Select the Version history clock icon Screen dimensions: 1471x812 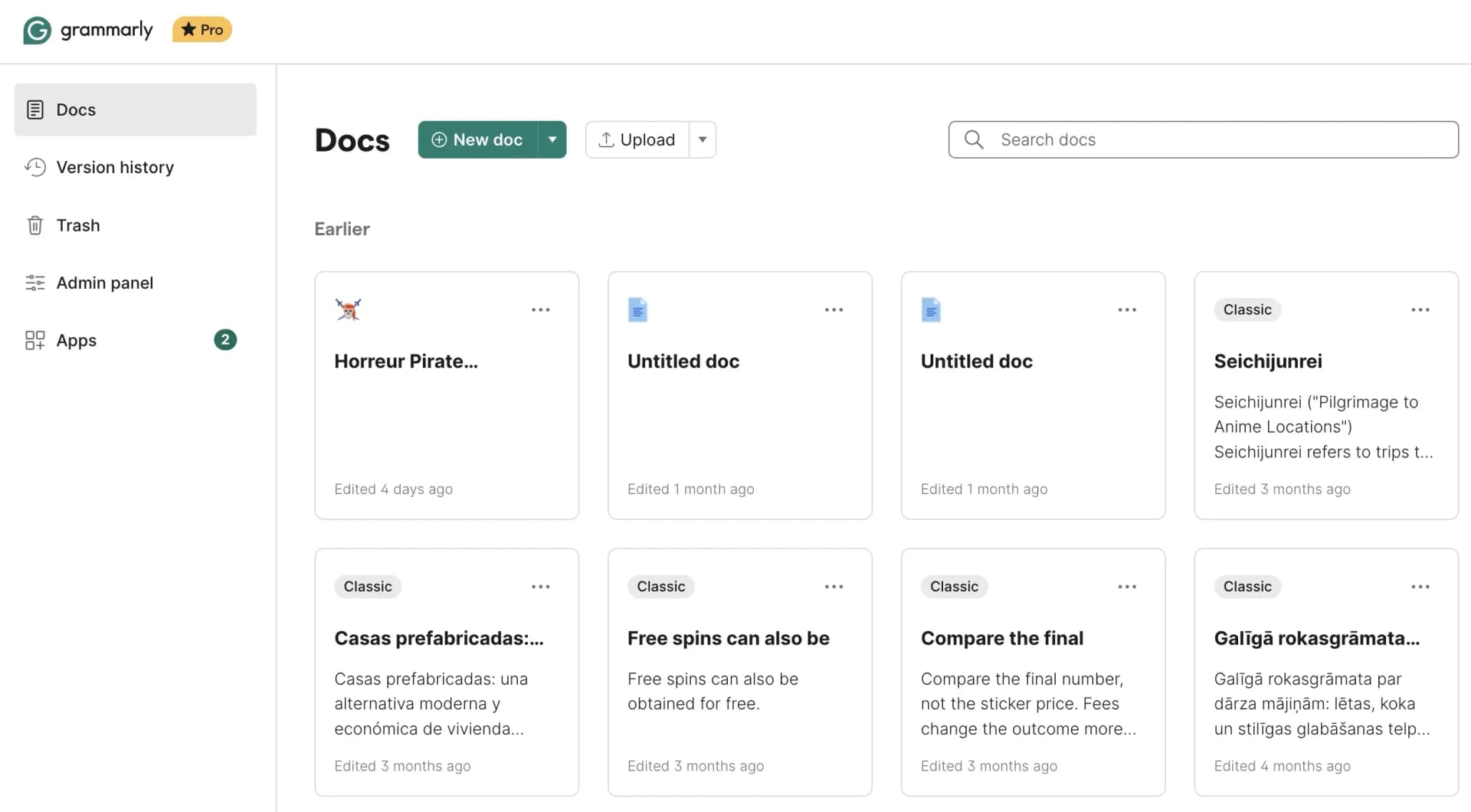[x=35, y=167]
